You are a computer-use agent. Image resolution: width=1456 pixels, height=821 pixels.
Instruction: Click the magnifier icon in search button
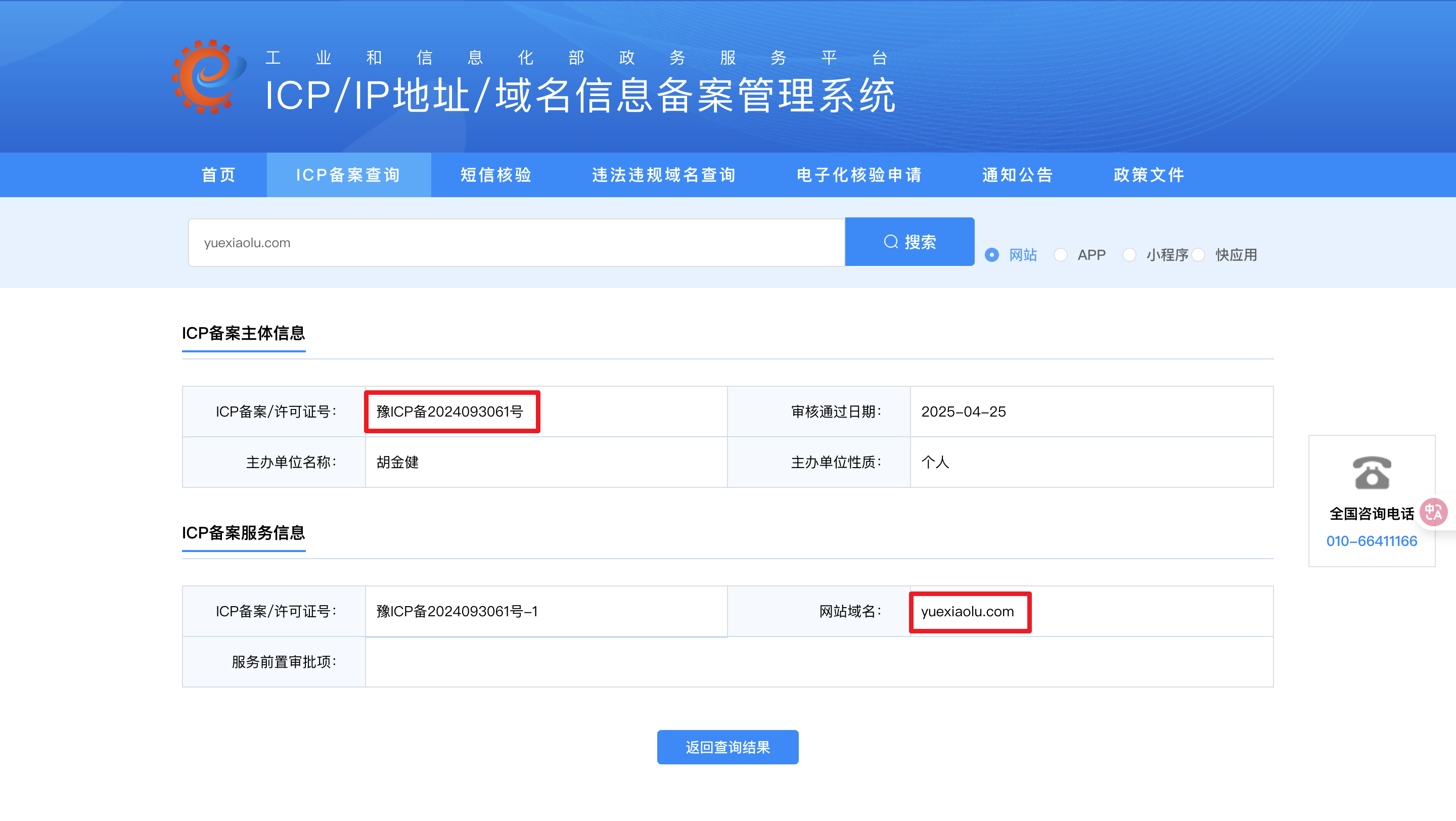tap(891, 242)
